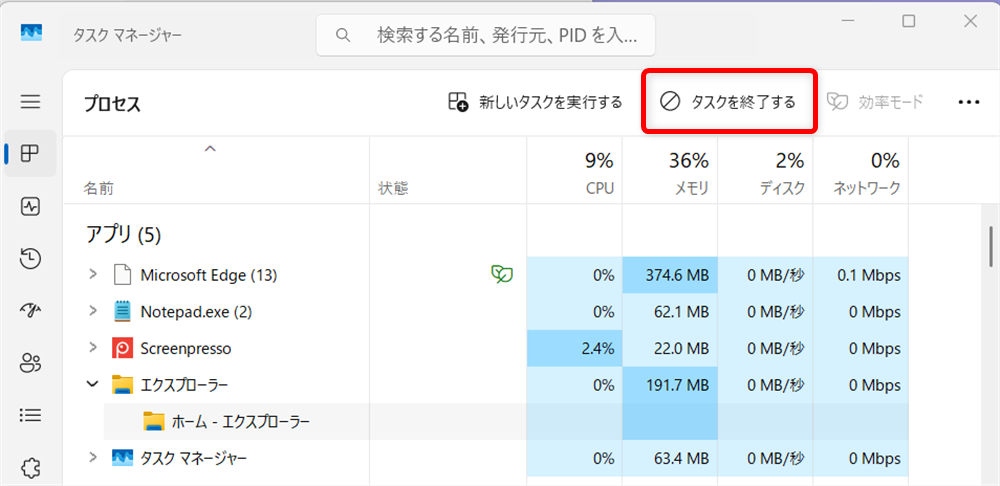Click the search magnifier icon
Viewport: 1000px width, 486px height.
(343, 34)
